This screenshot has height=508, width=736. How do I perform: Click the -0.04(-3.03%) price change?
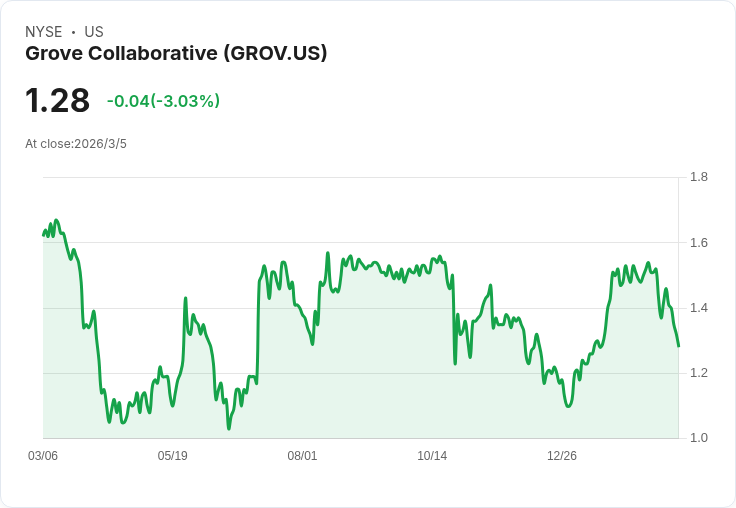163,101
